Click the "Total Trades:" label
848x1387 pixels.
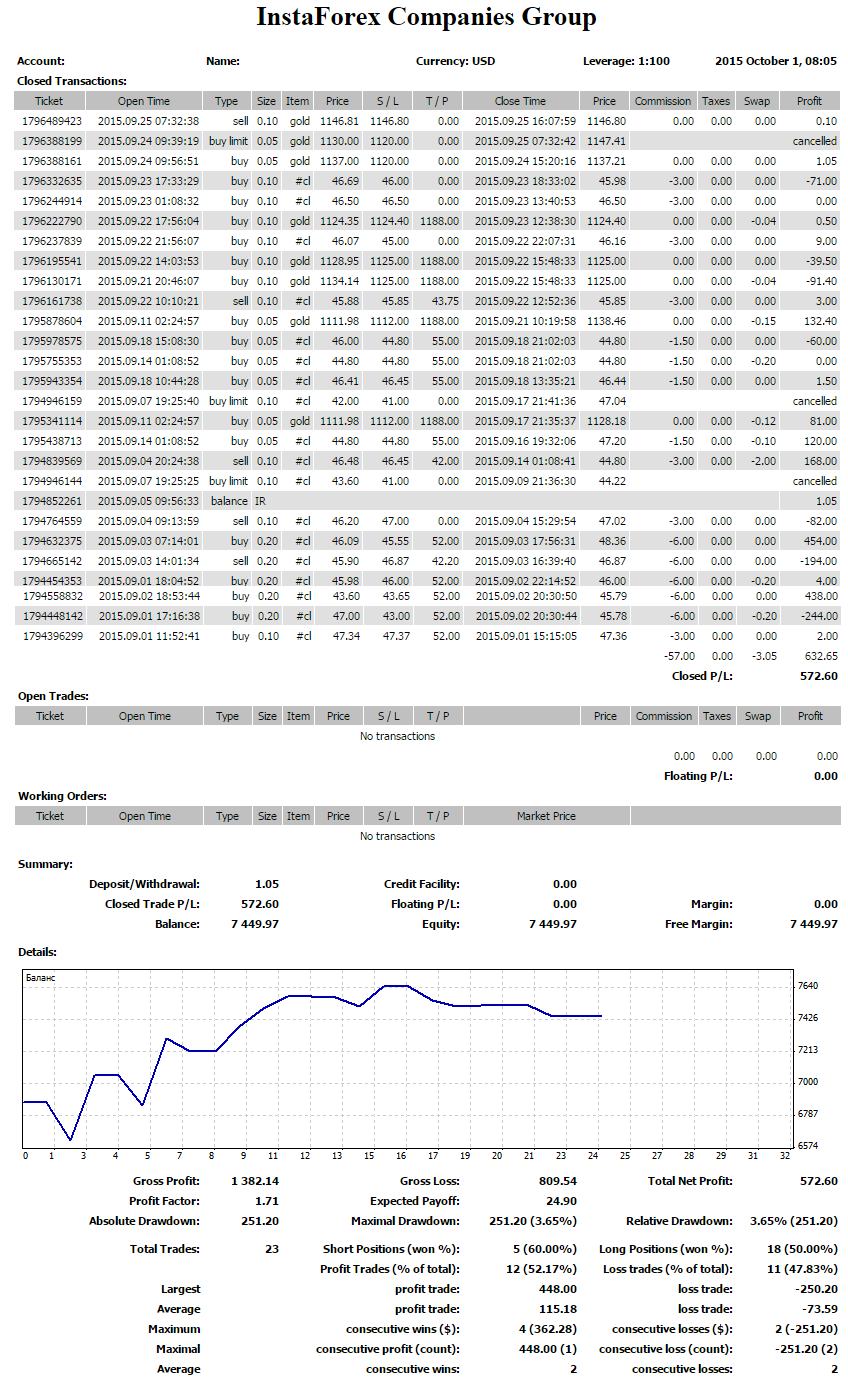pyautogui.click(x=165, y=1249)
